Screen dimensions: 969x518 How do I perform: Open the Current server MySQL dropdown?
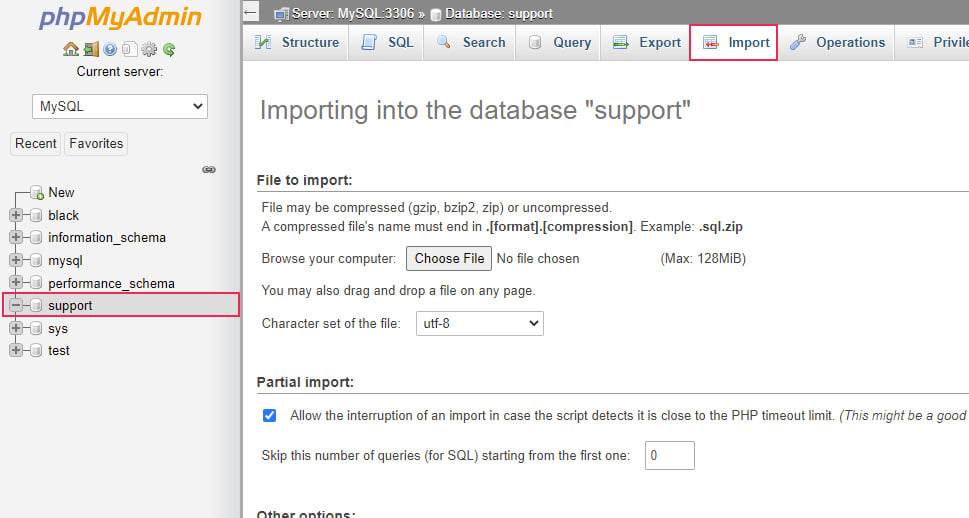coord(120,106)
